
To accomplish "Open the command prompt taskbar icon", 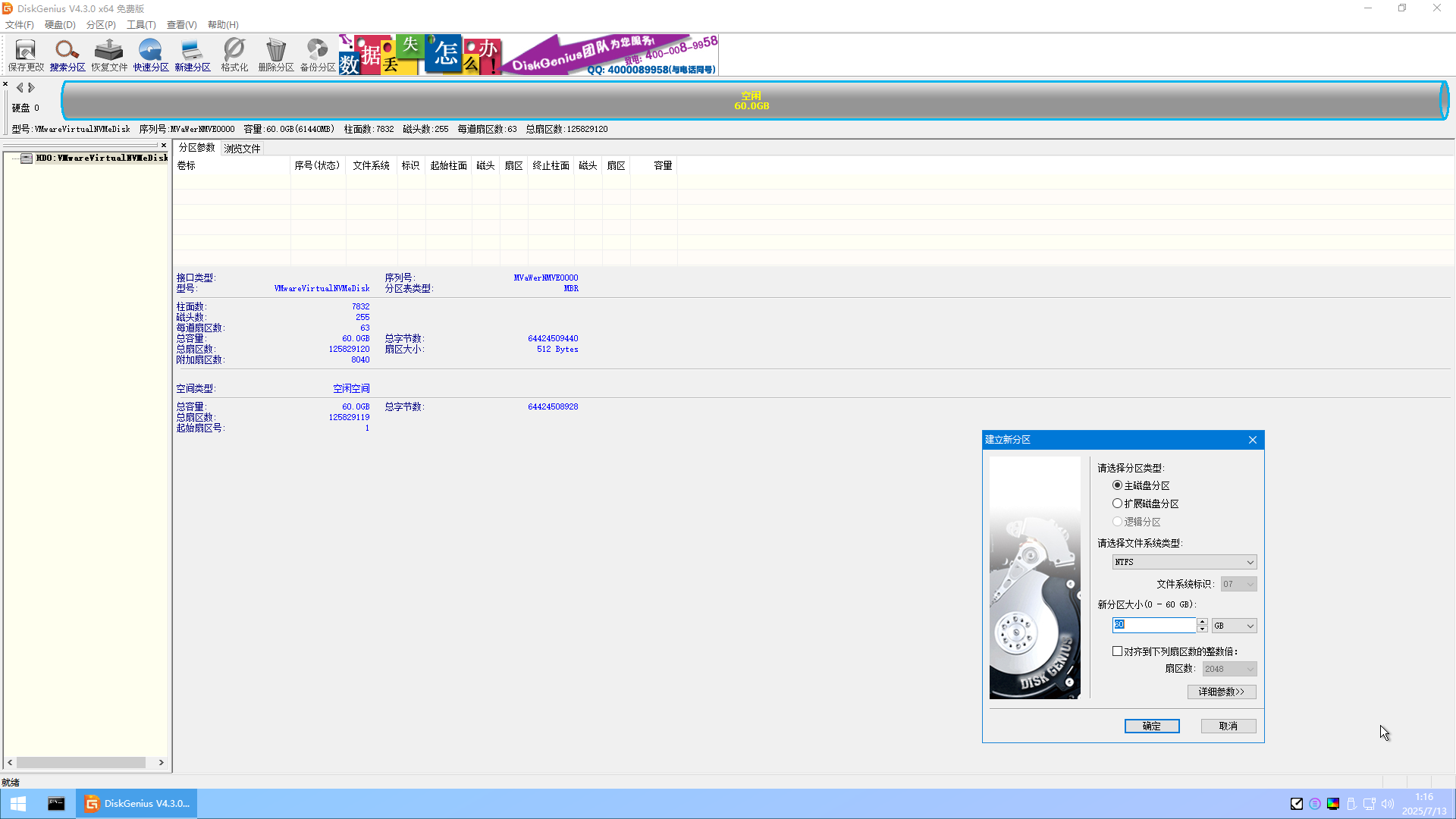I will (56, 804).
